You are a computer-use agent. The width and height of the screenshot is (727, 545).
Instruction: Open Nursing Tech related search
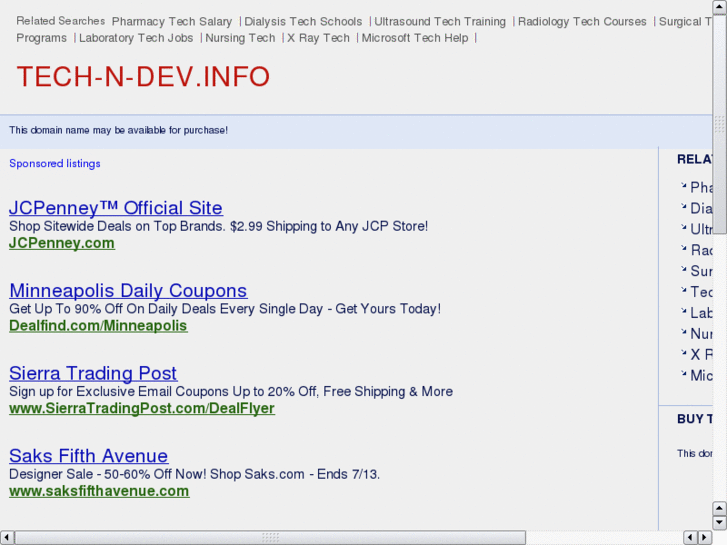[x=240, y=38]
